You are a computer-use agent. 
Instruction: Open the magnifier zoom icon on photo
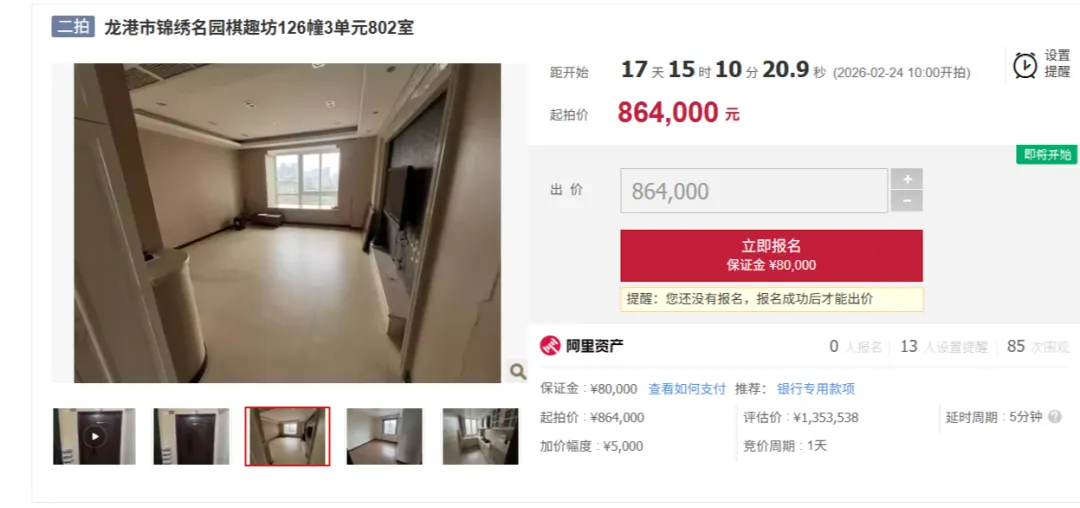[x=517, y=372]
